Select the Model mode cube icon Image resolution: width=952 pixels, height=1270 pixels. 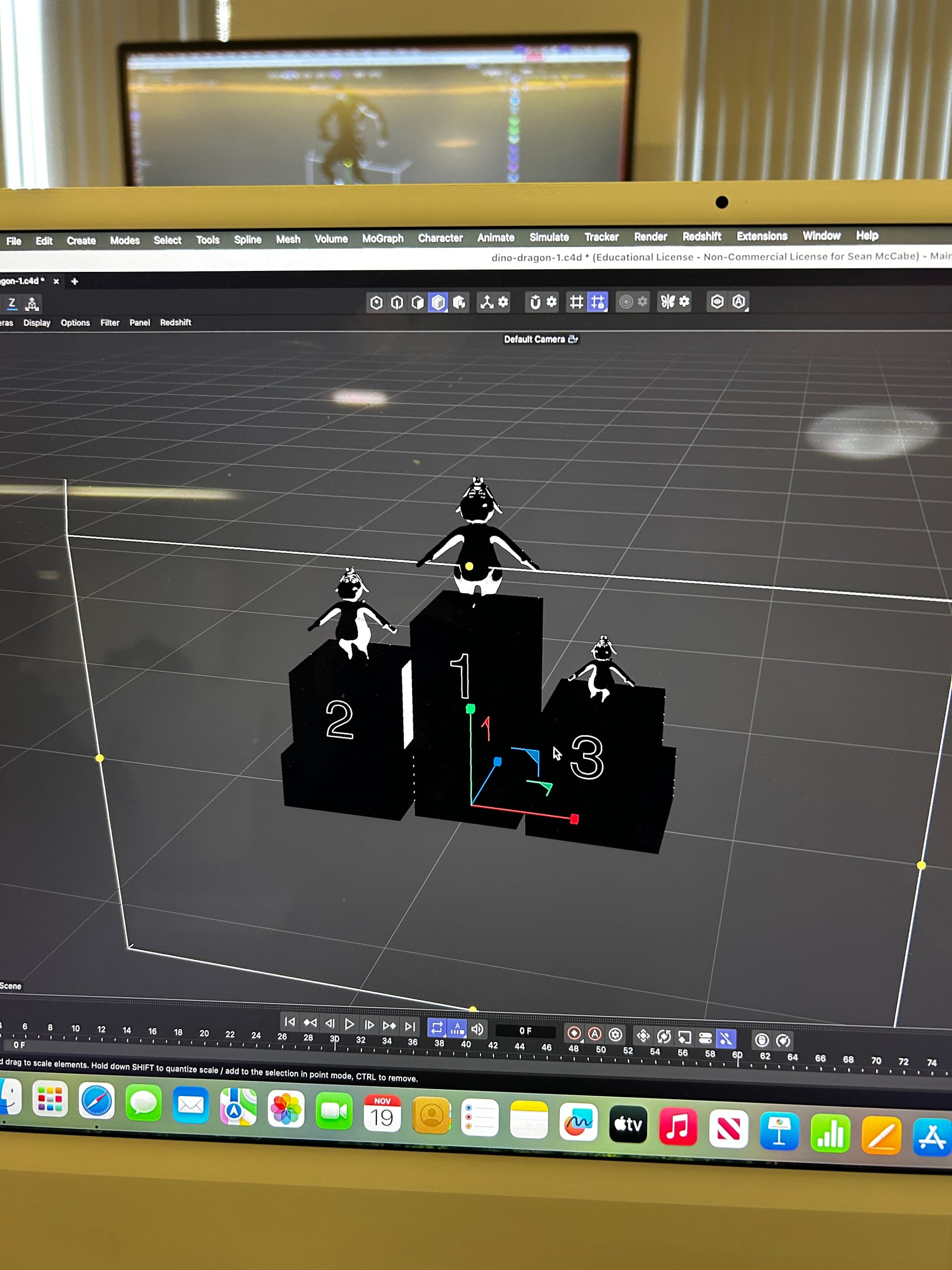[438, 302]
